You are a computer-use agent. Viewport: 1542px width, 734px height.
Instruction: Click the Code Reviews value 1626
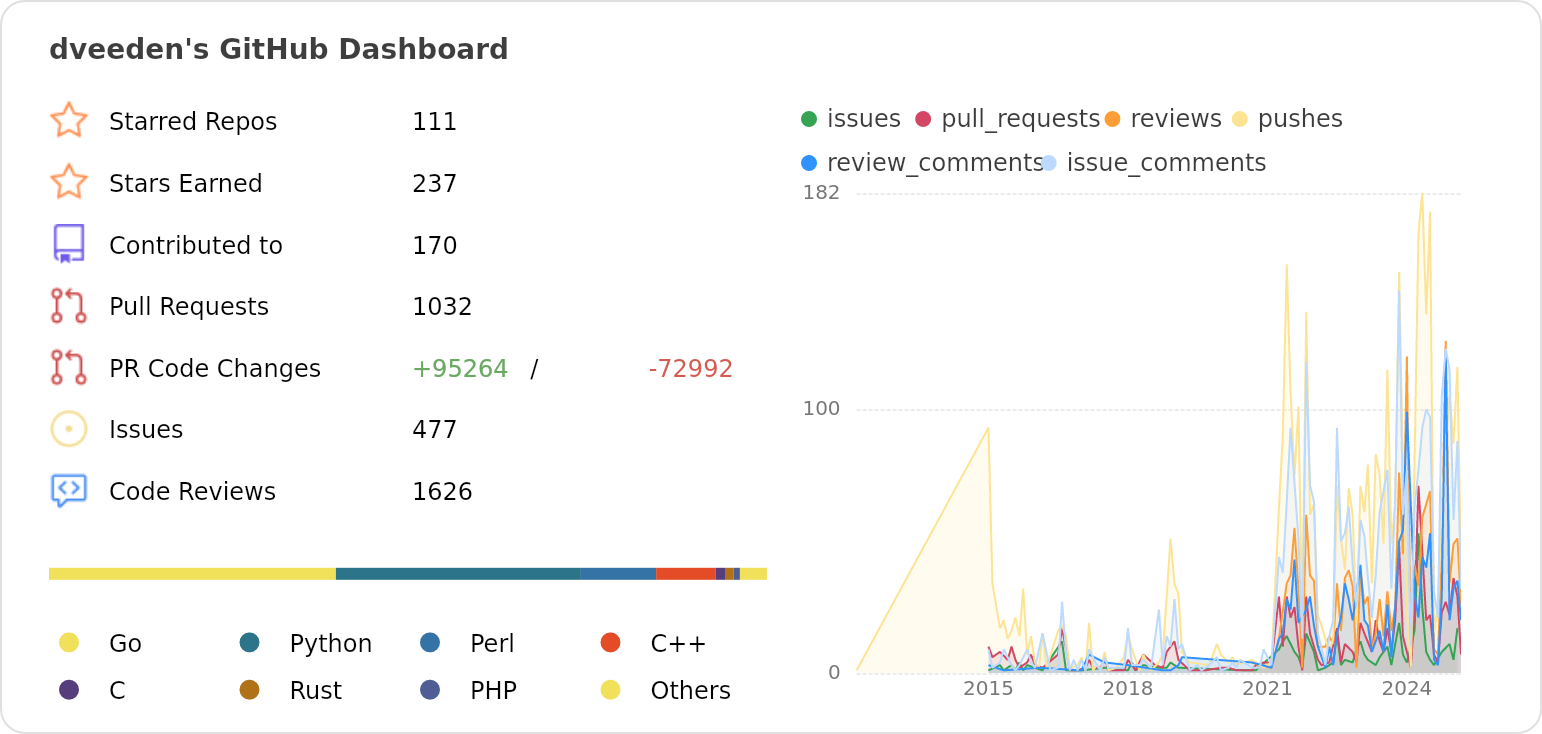442,492
